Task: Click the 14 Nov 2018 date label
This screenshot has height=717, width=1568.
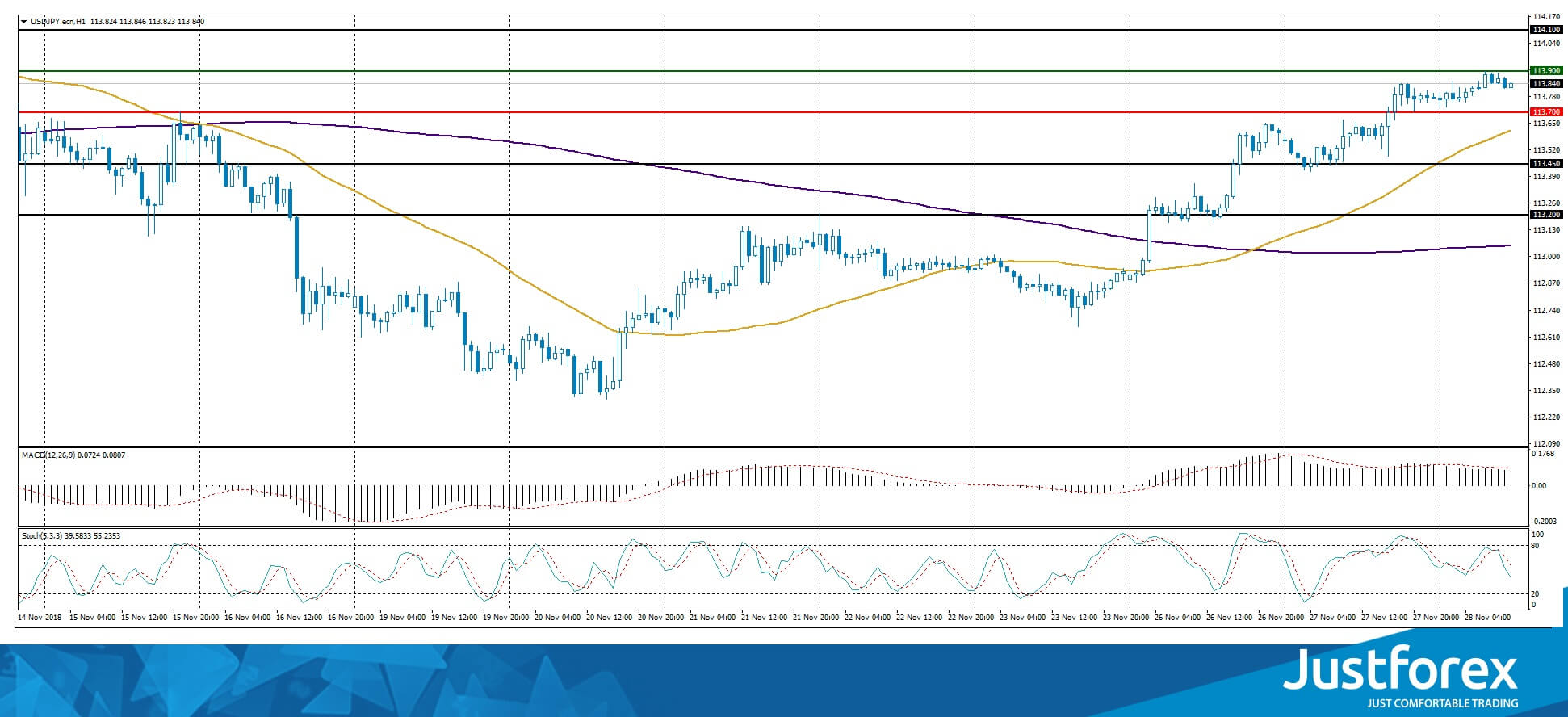Action: click(40, 618)
